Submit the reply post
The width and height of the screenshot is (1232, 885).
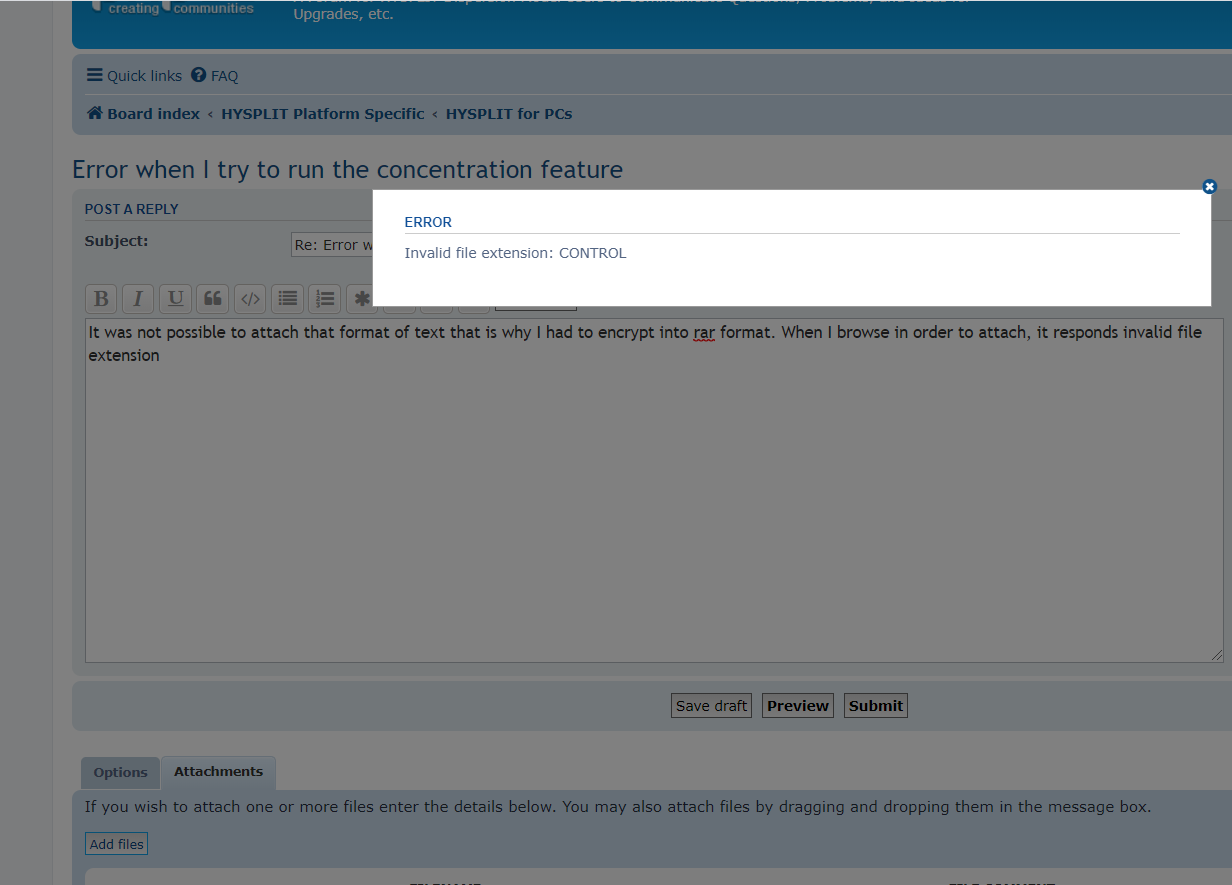(876, 706)
